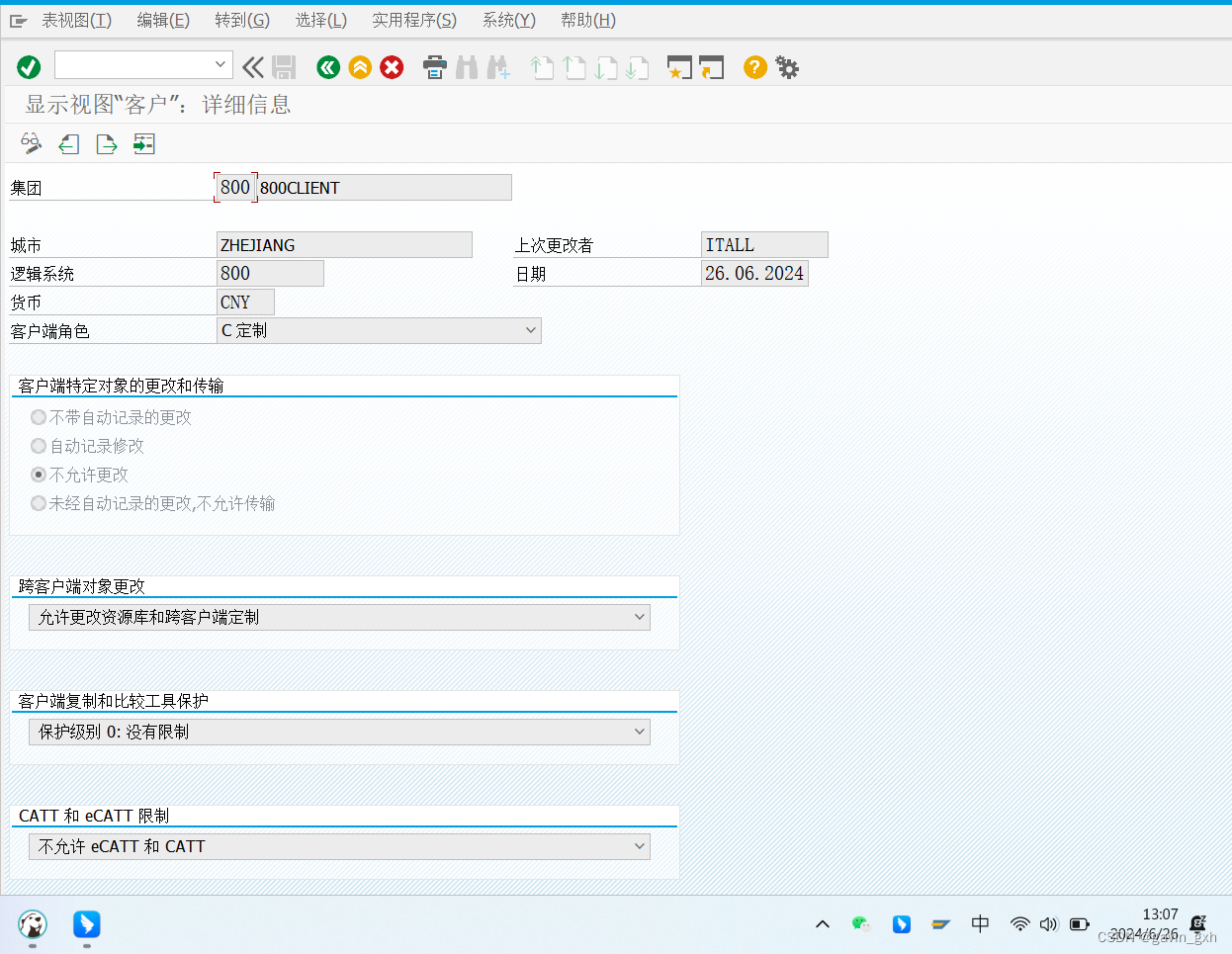Go to previous entry icon
This screenshot has height=954, width=1232.
coord(68,143)
